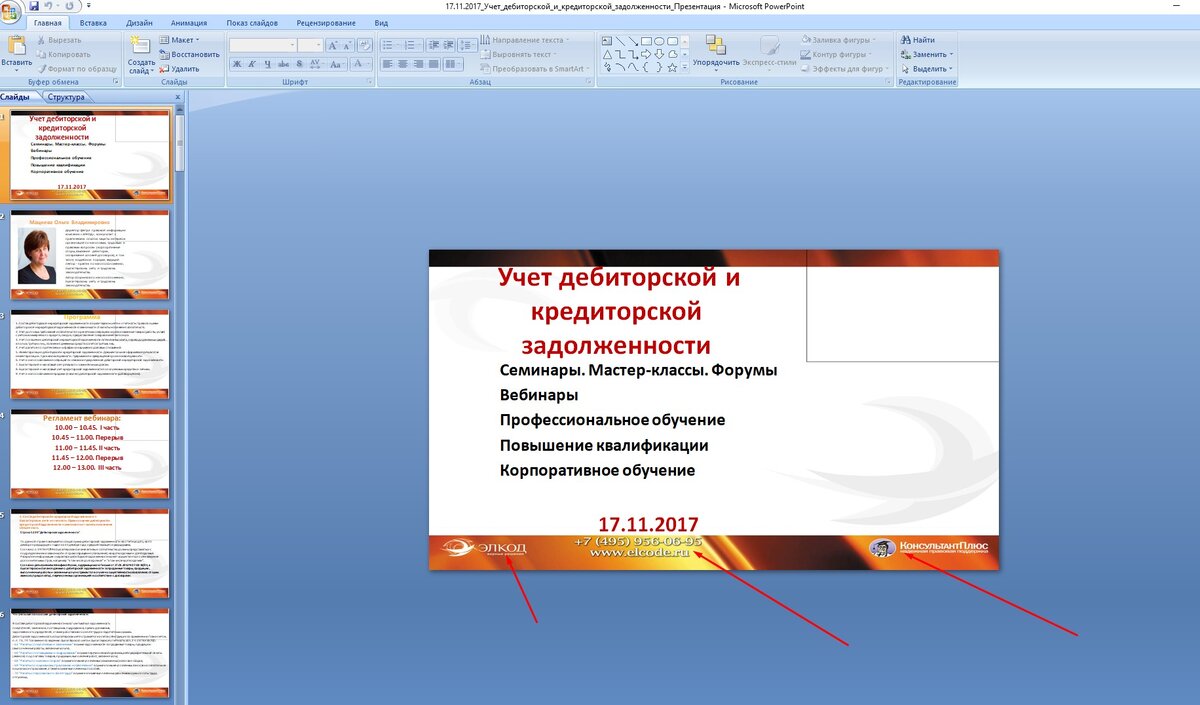The width and height of the screenshot is (1200, 705).
Task: Switch the side pane to the Структура tab
Action: pos(66,97)
